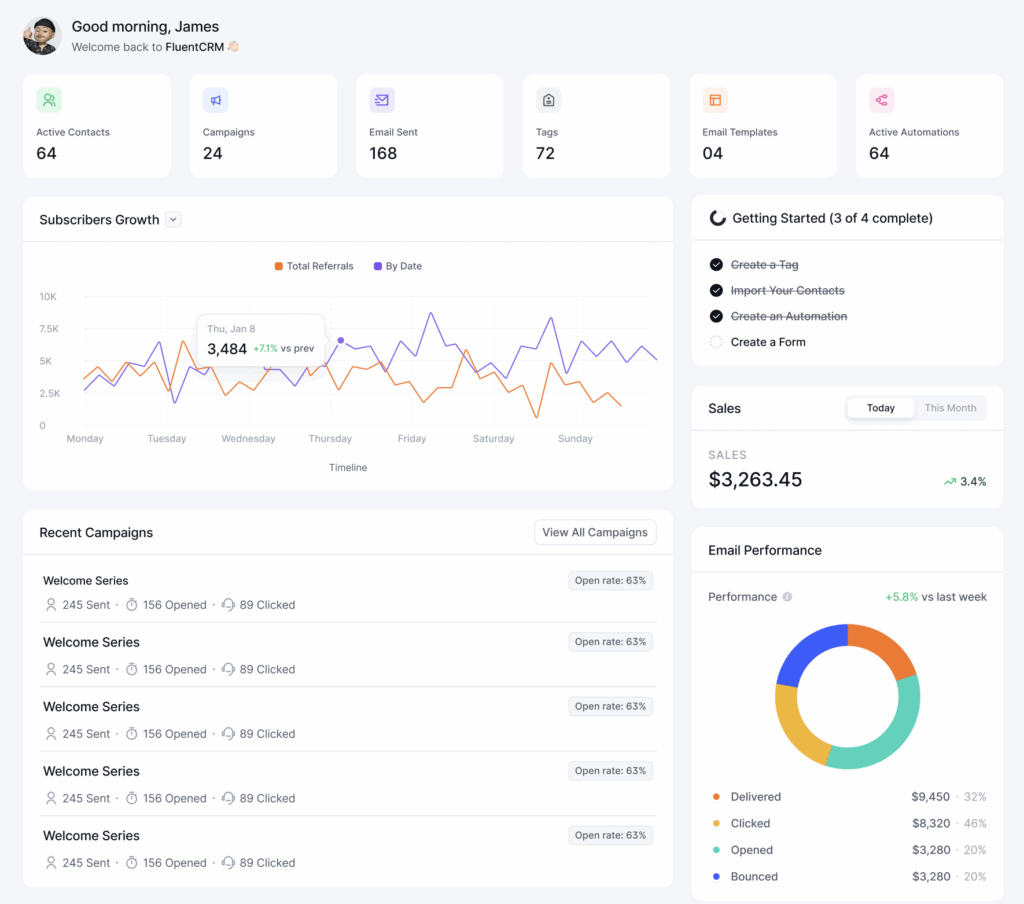1024x904 pixels.
Task: Click the Email Sent envelope icon
Action: pos(382,100)
